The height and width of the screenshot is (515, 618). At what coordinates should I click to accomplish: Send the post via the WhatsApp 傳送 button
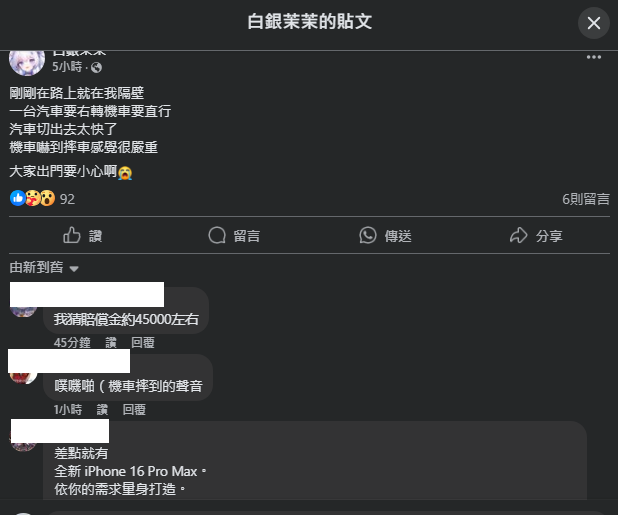[385, 236]
